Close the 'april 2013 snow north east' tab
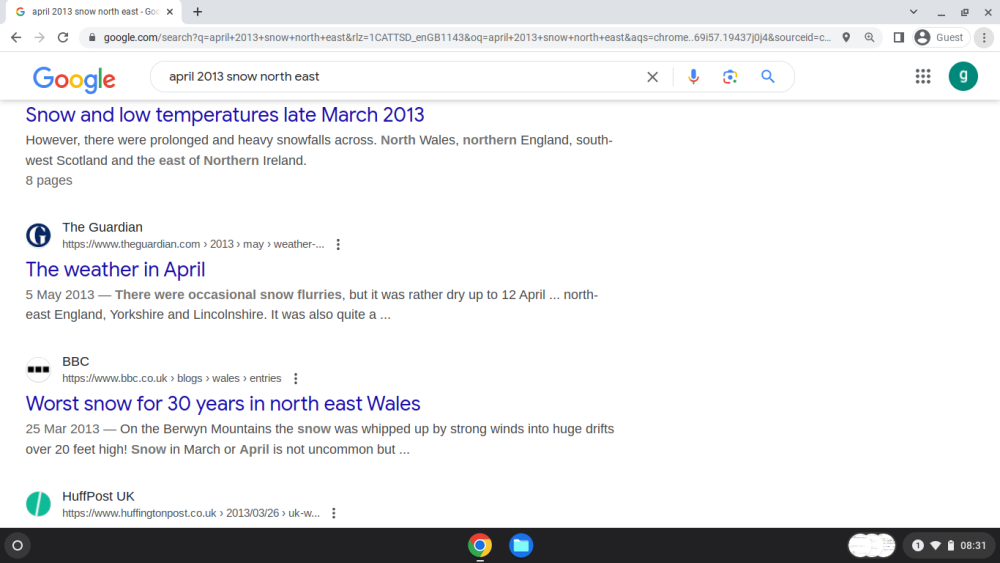This screenshot has width=1000, height=563. click(x=170, y=11)
